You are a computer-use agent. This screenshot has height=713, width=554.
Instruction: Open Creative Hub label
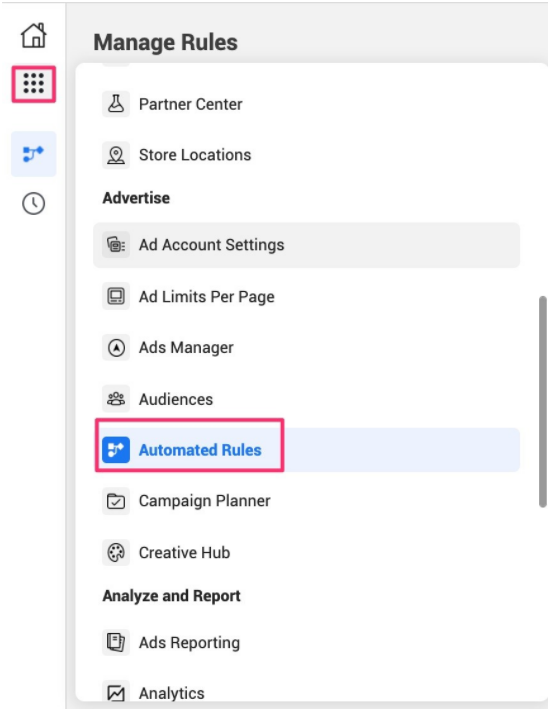(x=184, y=552)
